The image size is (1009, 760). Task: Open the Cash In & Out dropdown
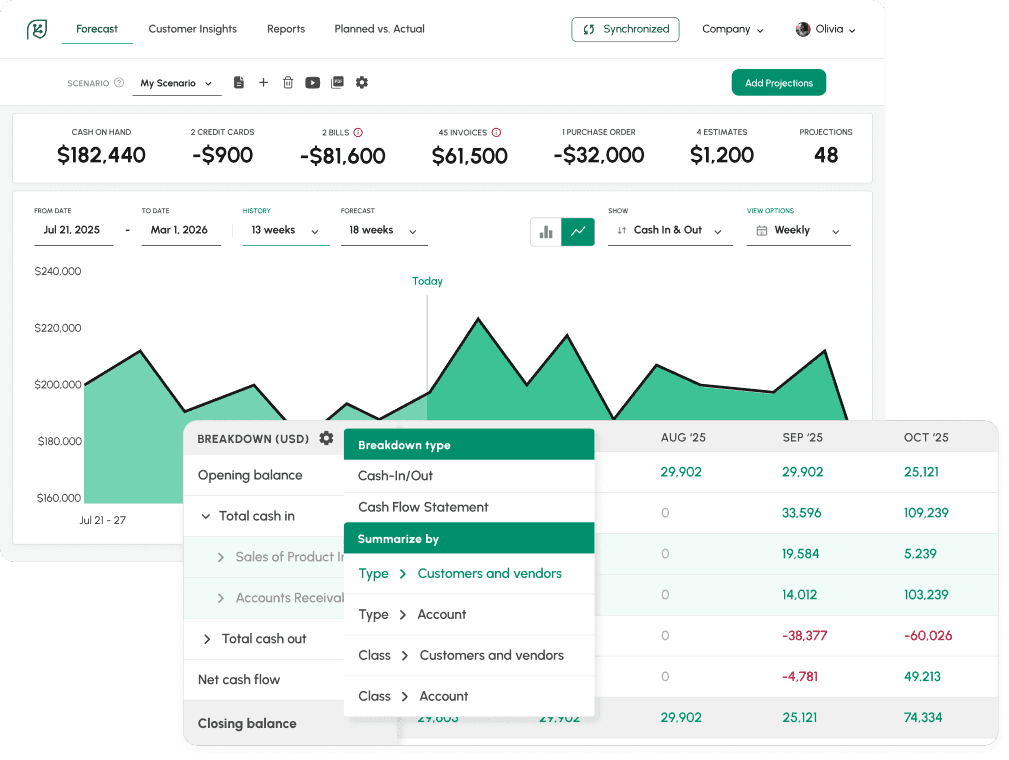pos(670,229)
